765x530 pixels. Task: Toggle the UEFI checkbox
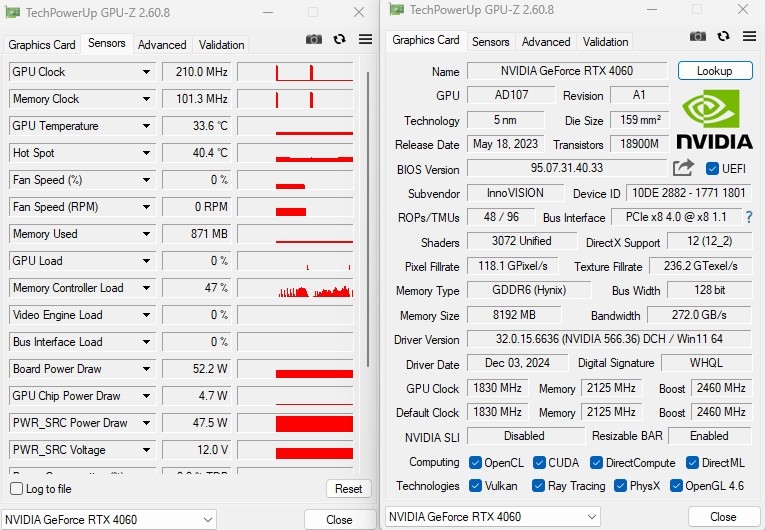[712, 169]
